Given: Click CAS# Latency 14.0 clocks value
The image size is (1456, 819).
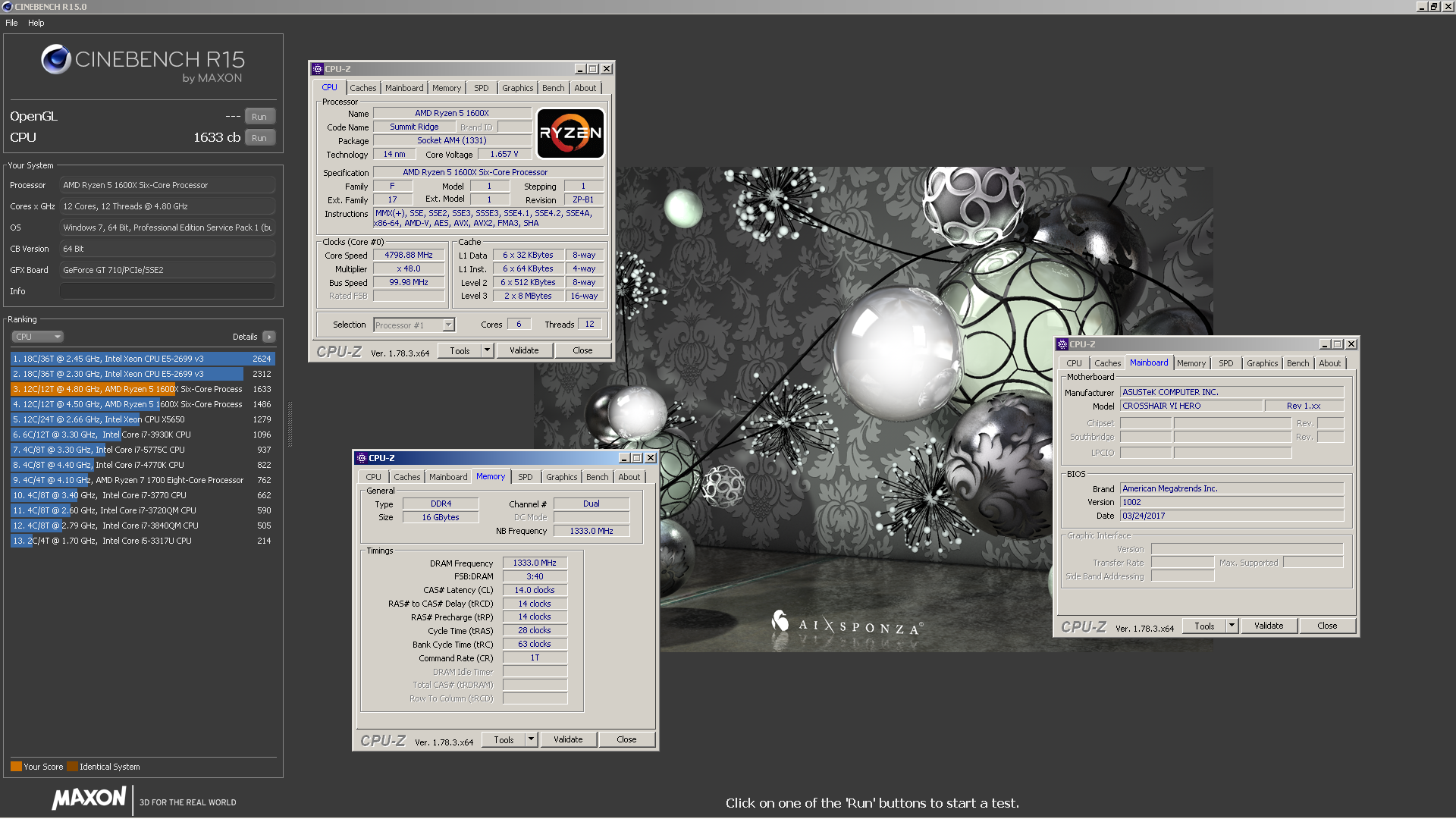Looking at the screenshot, I should pos(535,590).
